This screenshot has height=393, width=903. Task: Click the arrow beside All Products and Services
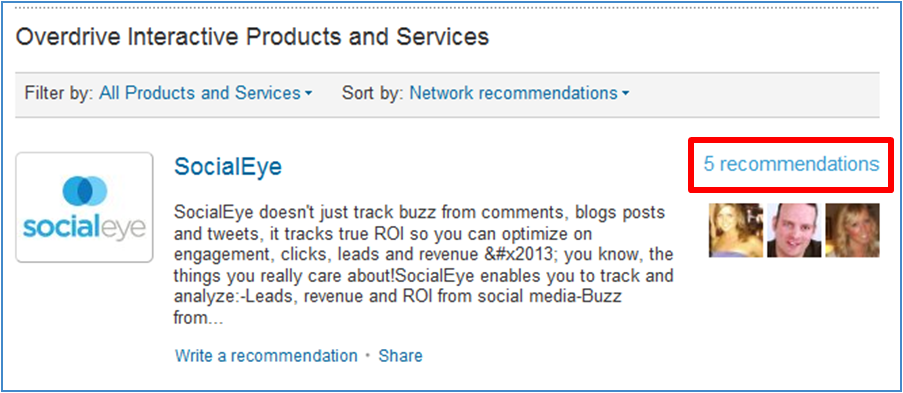click(308, 94)
